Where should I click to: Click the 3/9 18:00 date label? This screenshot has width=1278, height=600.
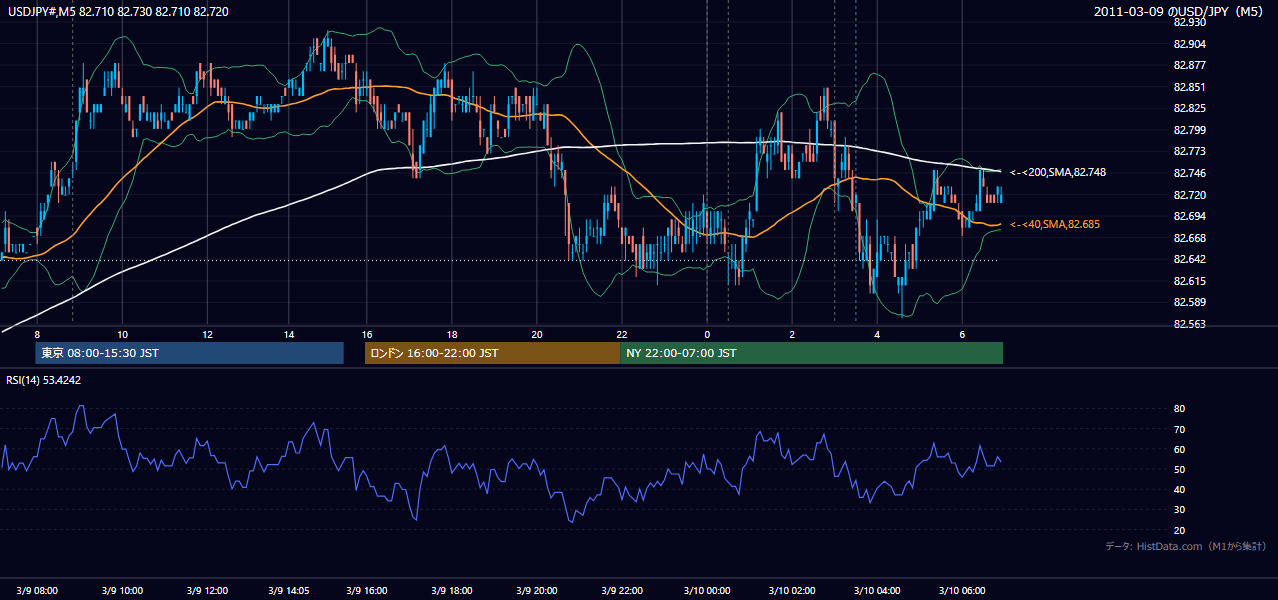click(451, 590)
